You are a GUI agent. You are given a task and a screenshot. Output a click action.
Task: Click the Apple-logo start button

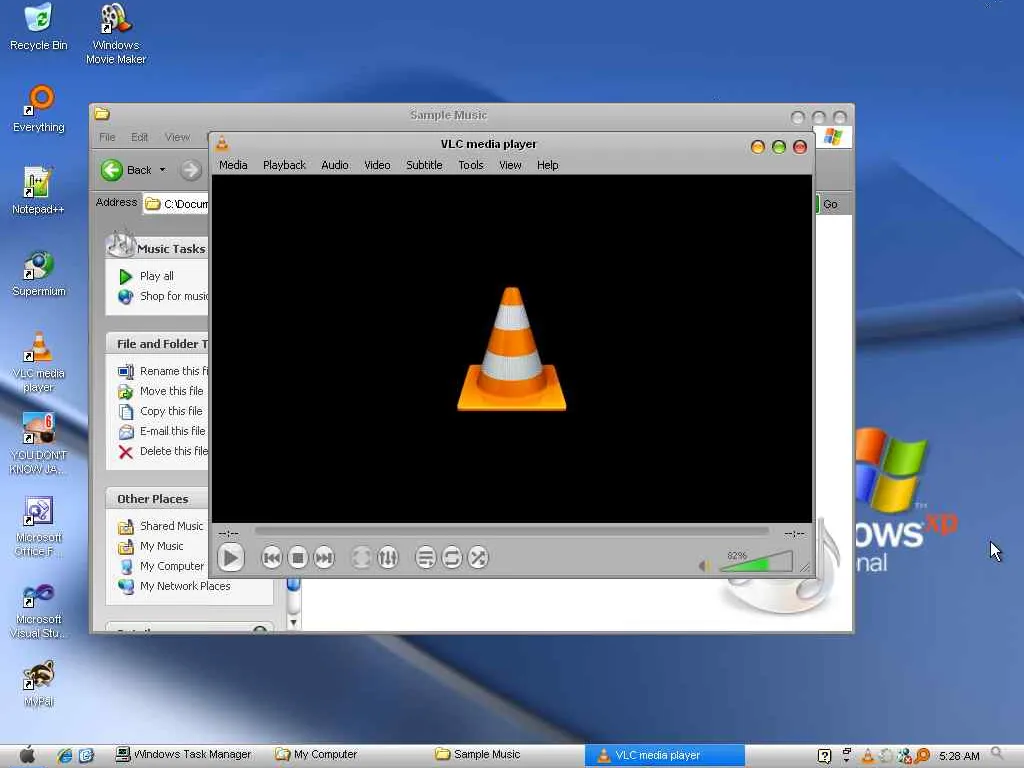pyautogui.click(x=27, y=755)
